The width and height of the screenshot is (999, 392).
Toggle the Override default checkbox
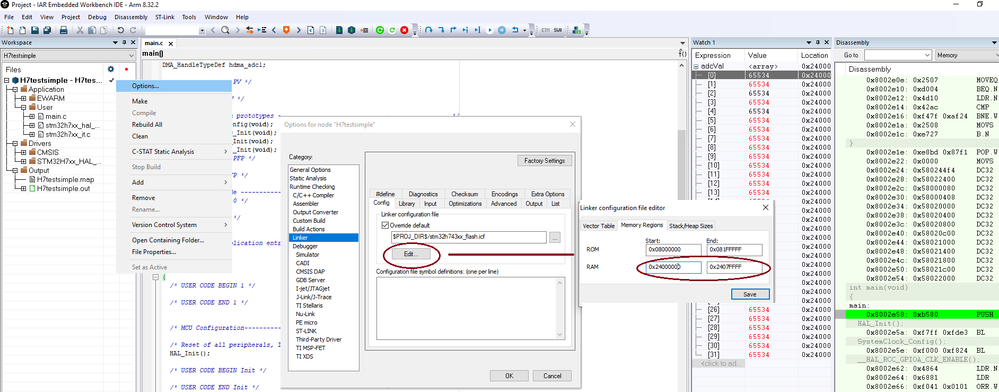pos(385,225)
